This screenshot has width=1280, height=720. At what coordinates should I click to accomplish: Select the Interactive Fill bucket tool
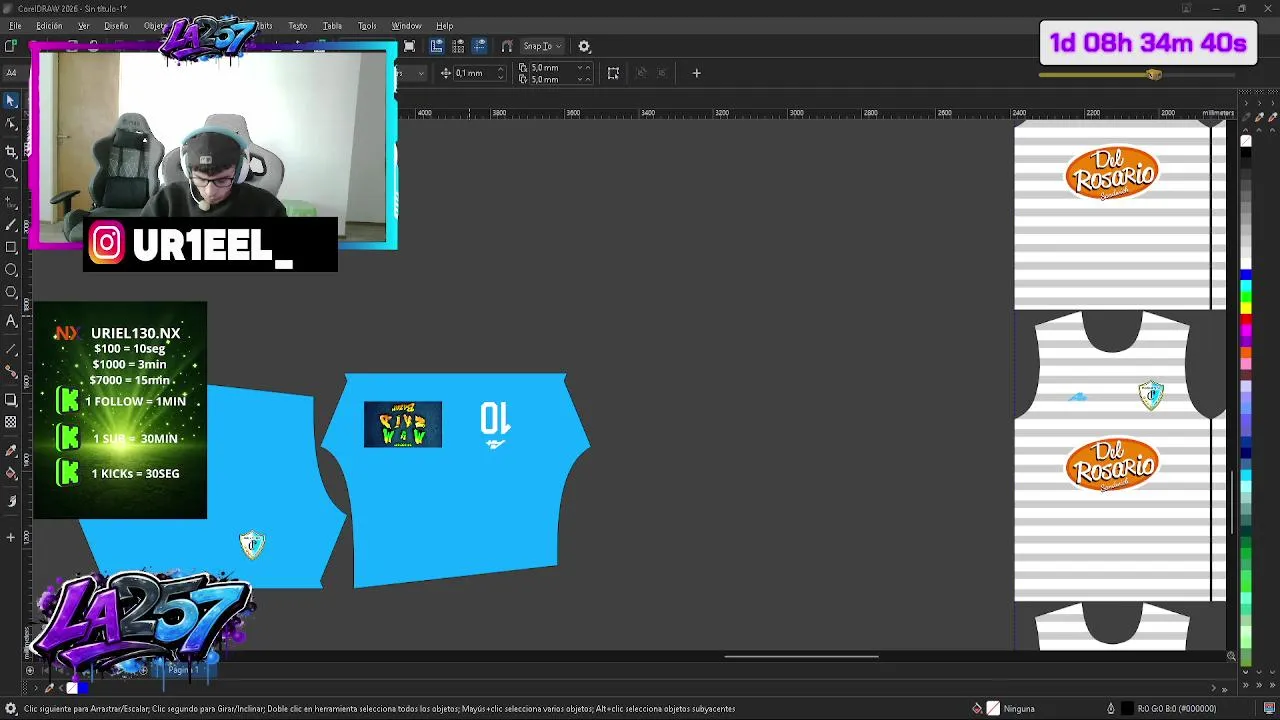point(11,474)
